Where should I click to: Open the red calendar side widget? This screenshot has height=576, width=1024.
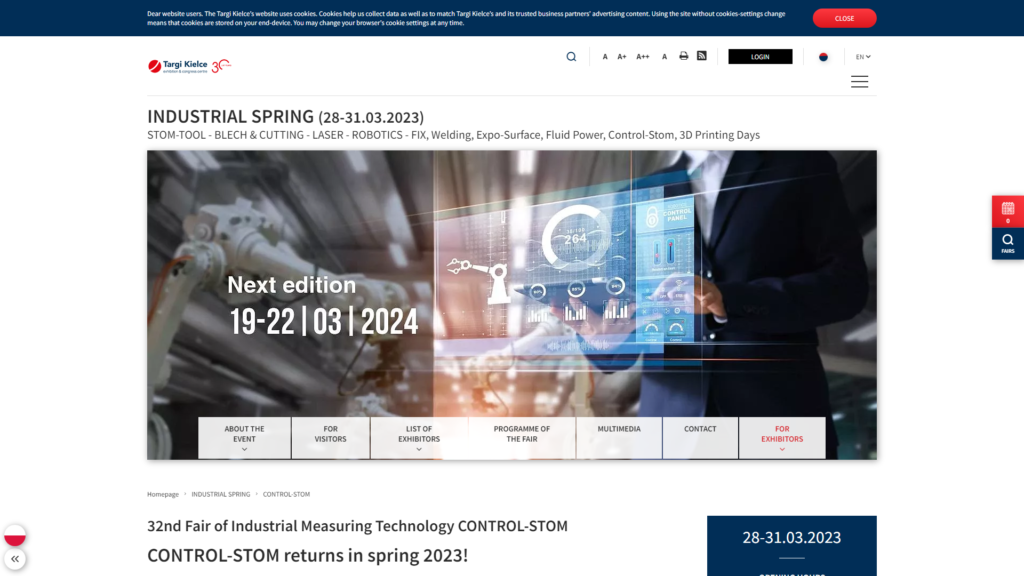1008,212
